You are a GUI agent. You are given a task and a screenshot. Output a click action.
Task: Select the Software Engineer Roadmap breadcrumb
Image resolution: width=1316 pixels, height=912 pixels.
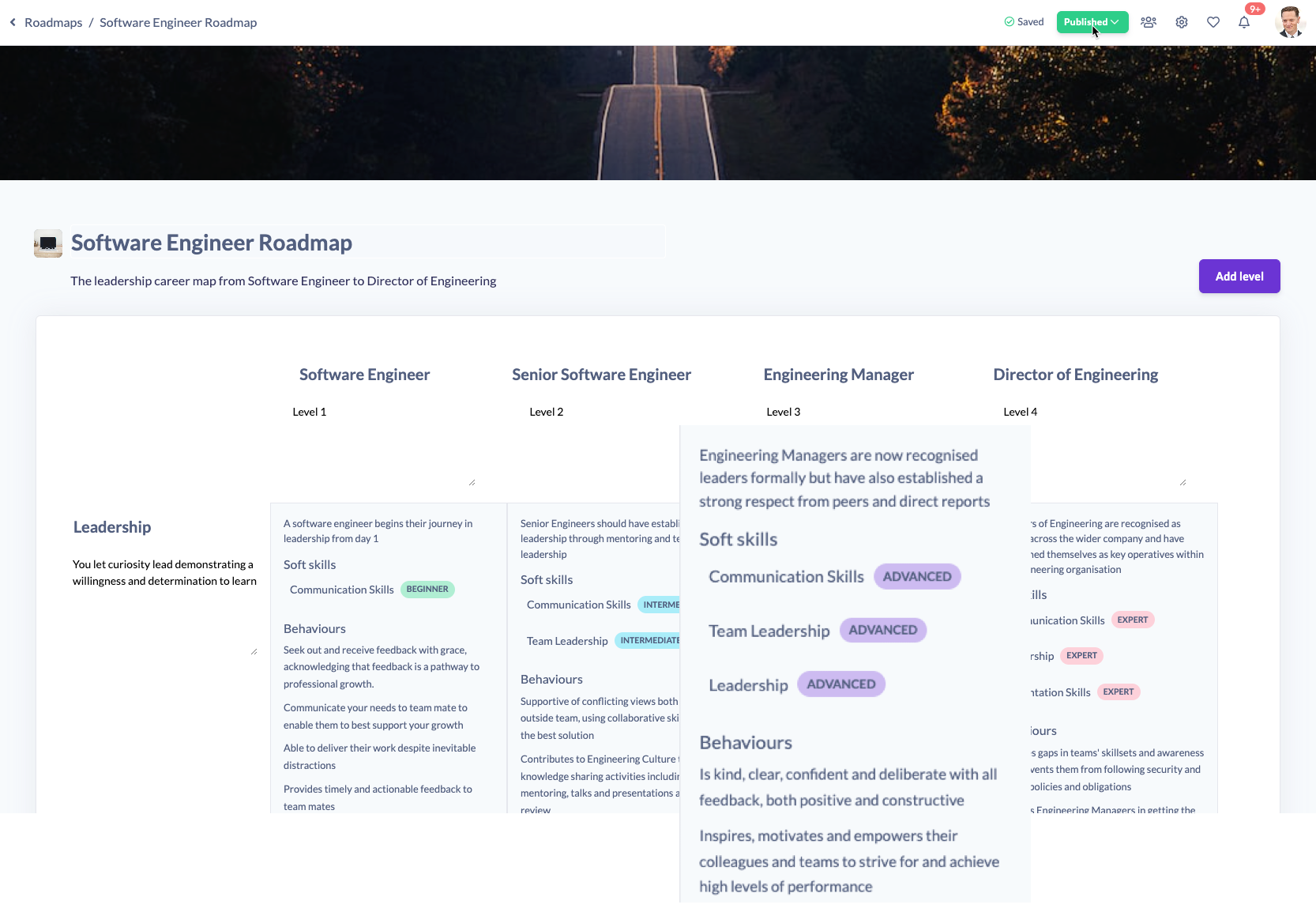(178, 22)
